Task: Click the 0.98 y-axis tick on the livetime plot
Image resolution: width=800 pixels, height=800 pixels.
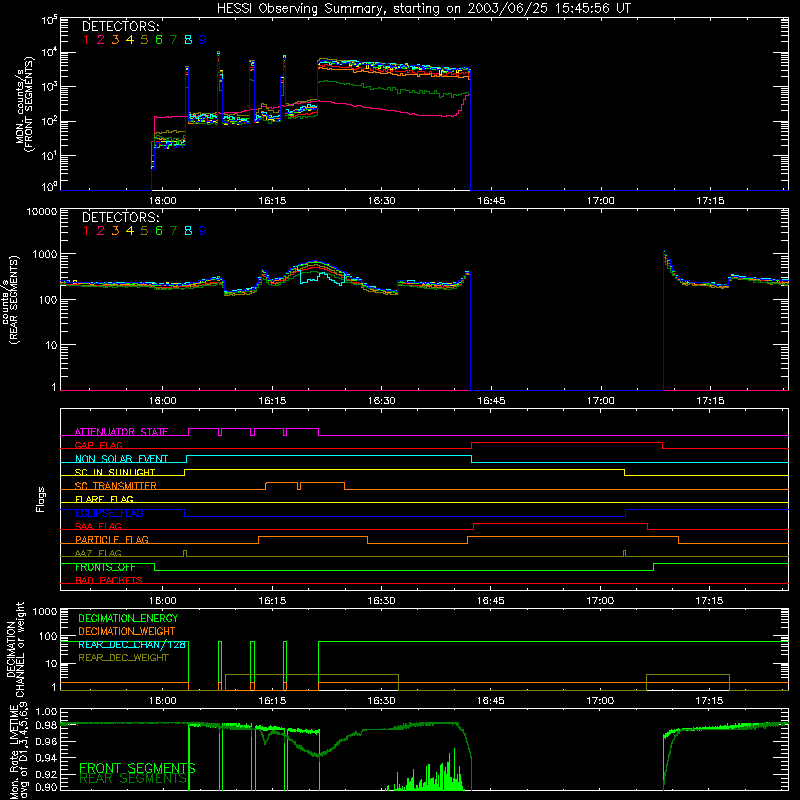Action: pyautogui.click(x=46, y=726)
